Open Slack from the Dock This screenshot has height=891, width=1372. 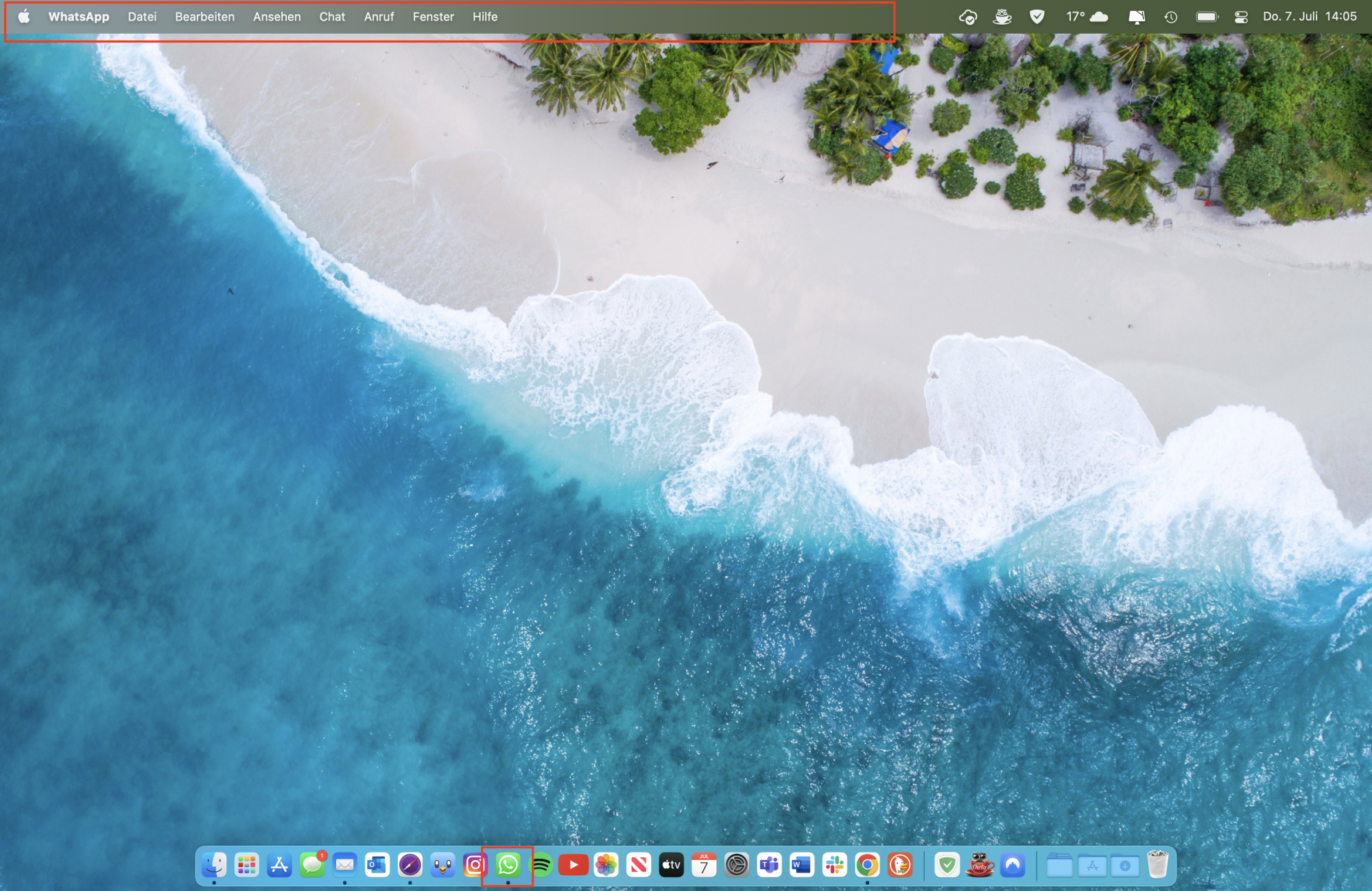[x=835, y=865]
